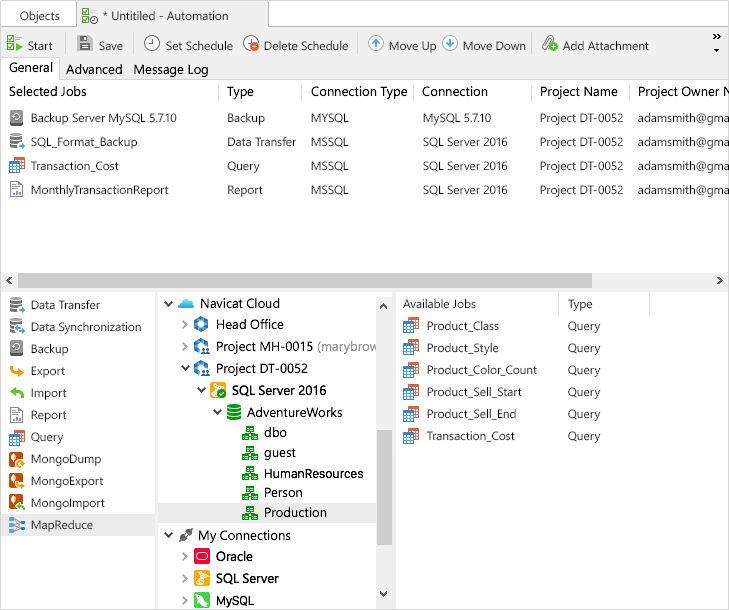The image size is (729, 610).
Task: Collapse the AdventureWorks database node
Action: (x=216, y=413)
